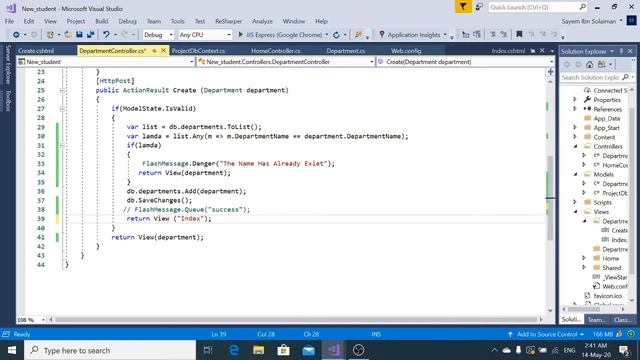Screen dimensions: 640x360
Task: Click Add to Source Control in status bar
Action: [x=546, y=334]
